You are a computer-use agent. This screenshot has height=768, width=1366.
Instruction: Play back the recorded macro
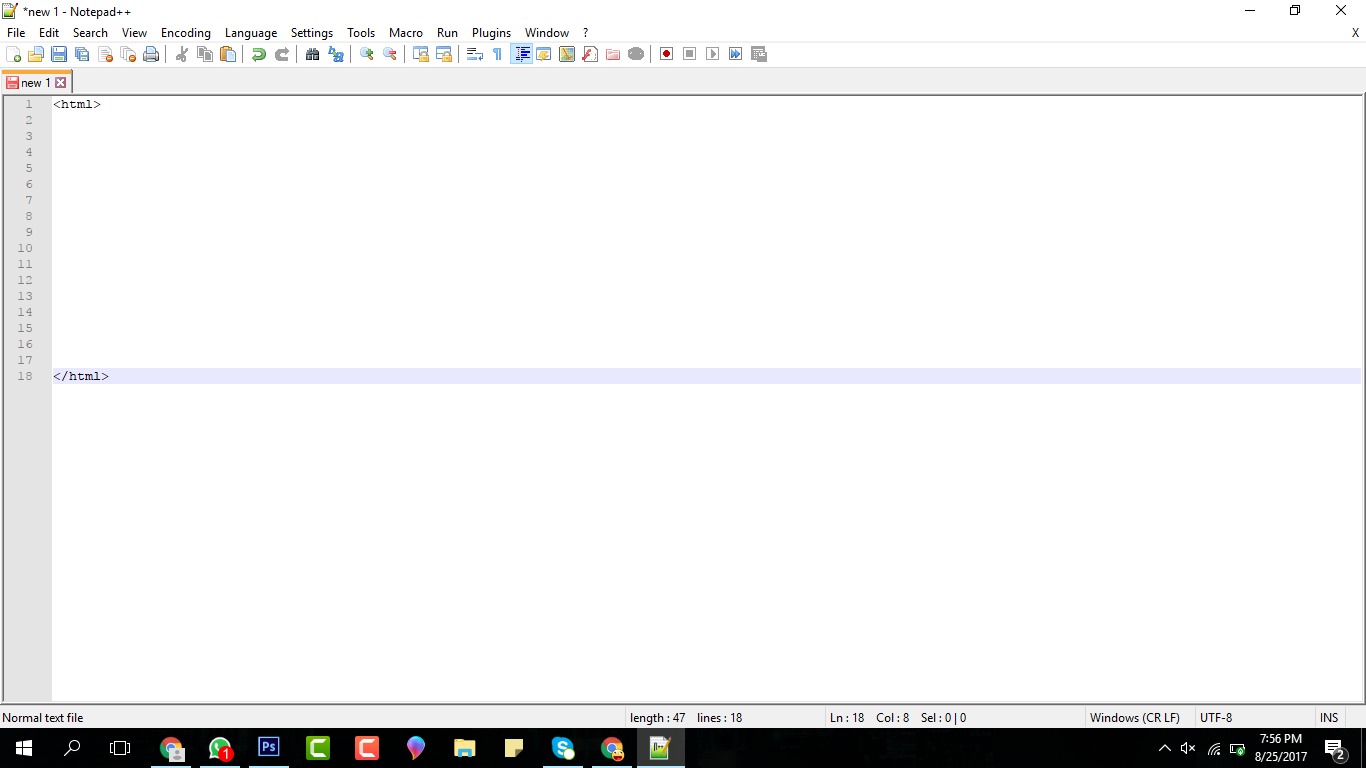click(x=713, y=54)
